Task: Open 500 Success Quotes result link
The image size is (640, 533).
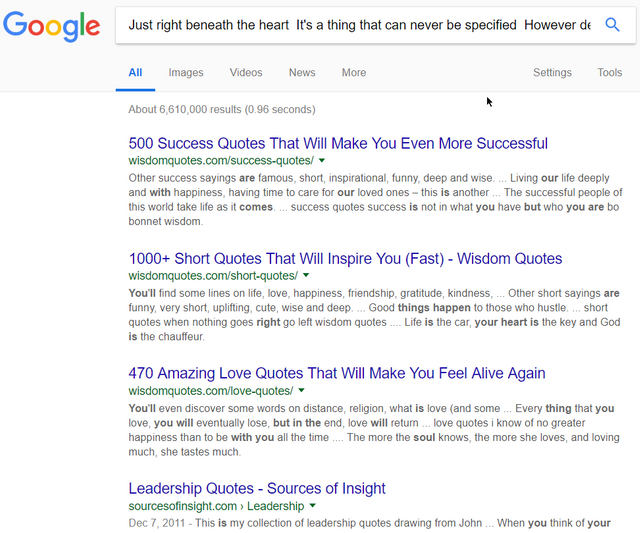Action: (x=338, y=144)
